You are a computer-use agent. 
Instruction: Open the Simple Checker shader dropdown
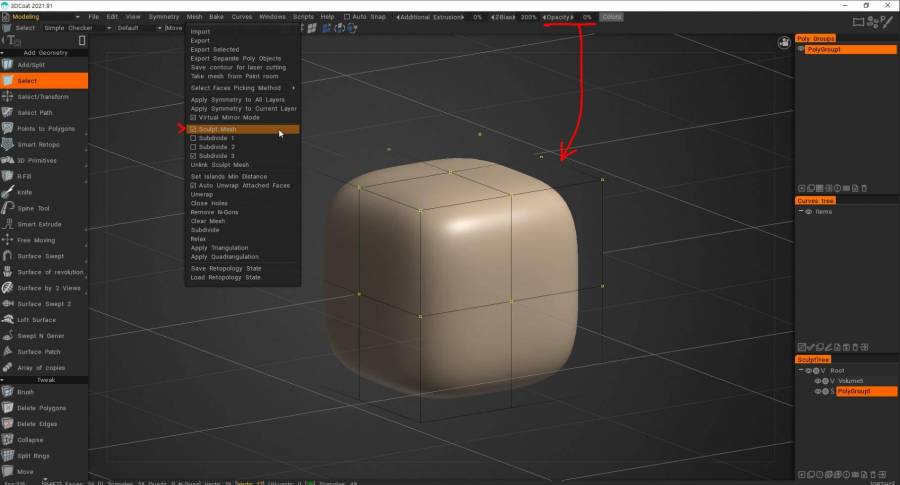(x=76, y=28)
